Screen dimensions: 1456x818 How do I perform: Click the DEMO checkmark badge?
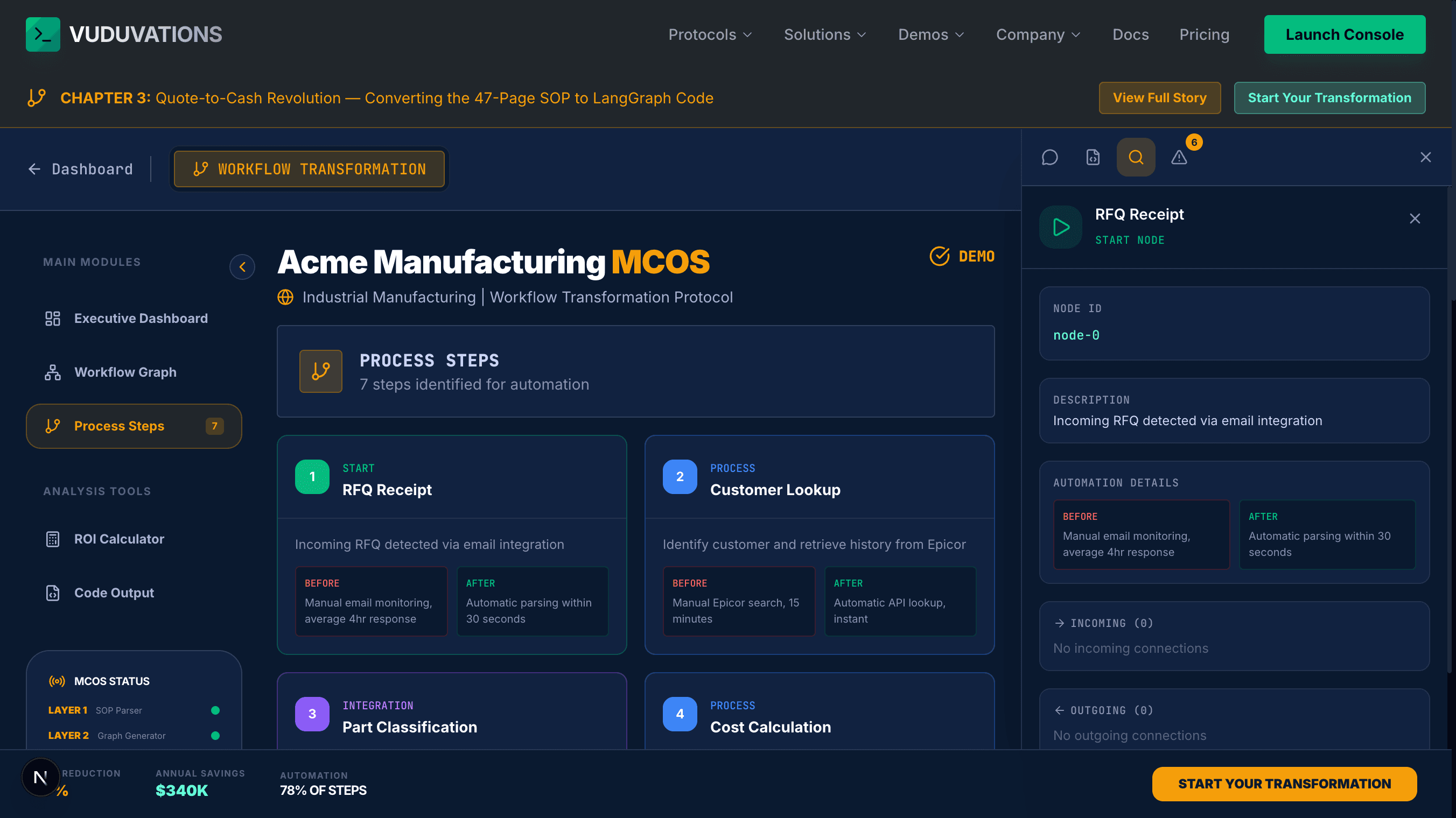point(962,256)
